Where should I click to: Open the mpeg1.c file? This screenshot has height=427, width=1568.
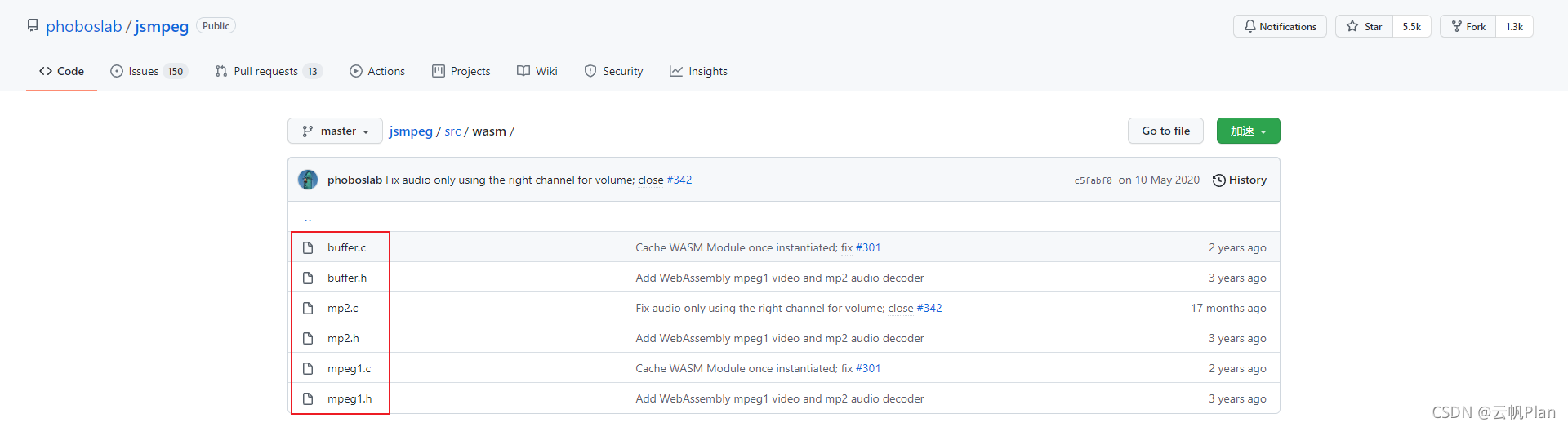click(350, 368)
